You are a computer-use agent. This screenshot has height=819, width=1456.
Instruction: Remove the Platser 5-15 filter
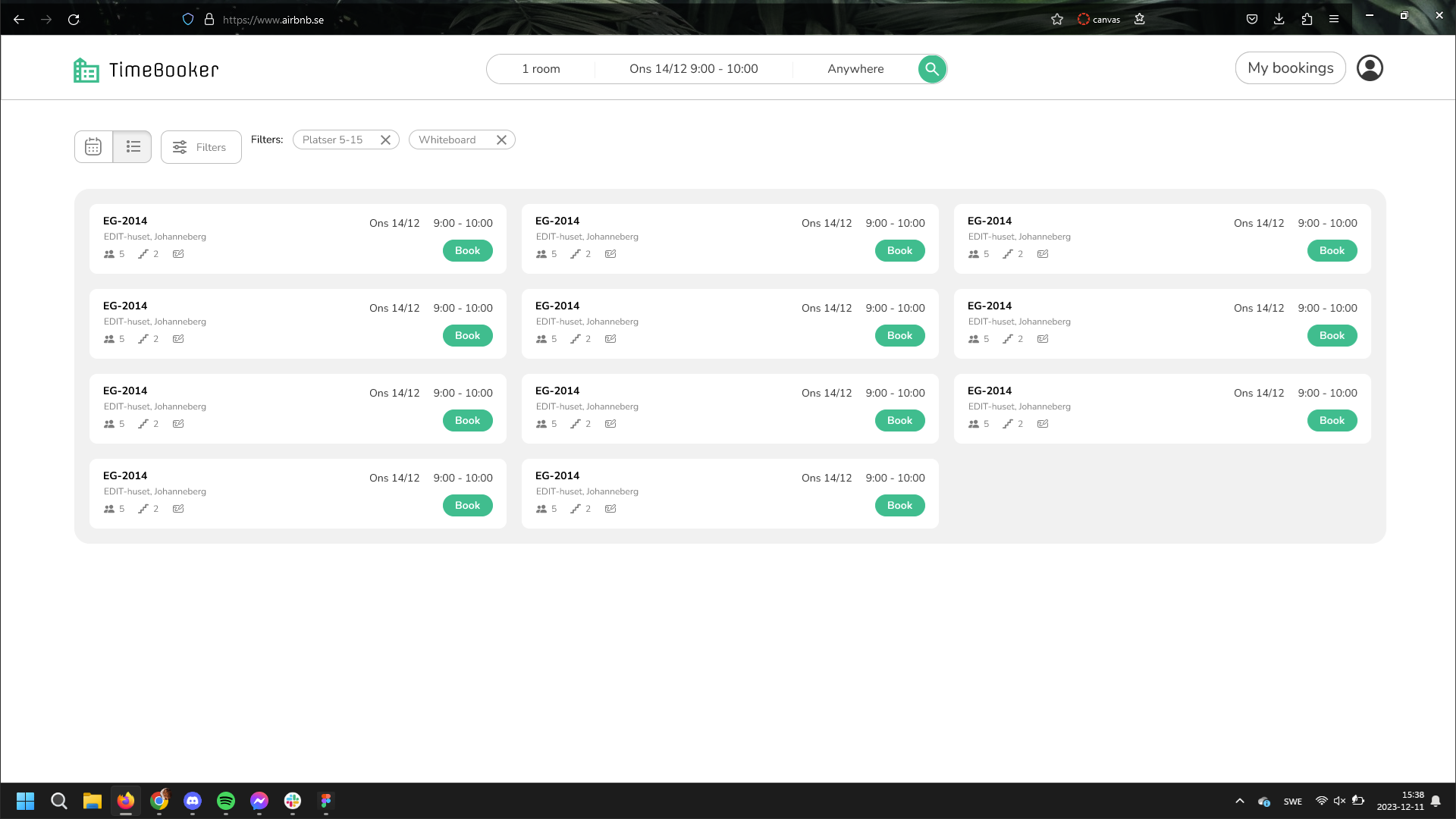[385, 140]
